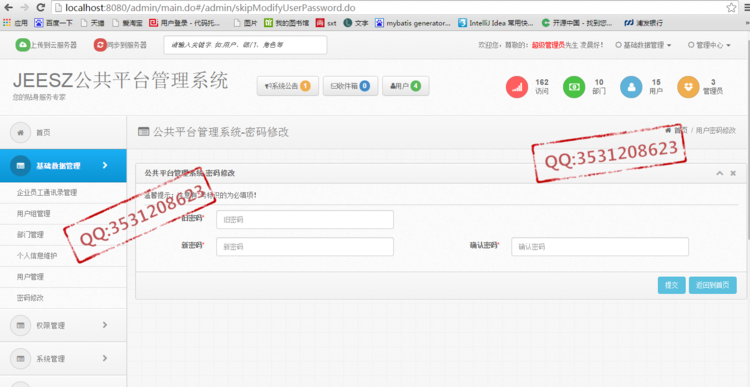
Task: Click the blue 用户 users stat icon
Action: click(x=631, y=87)
